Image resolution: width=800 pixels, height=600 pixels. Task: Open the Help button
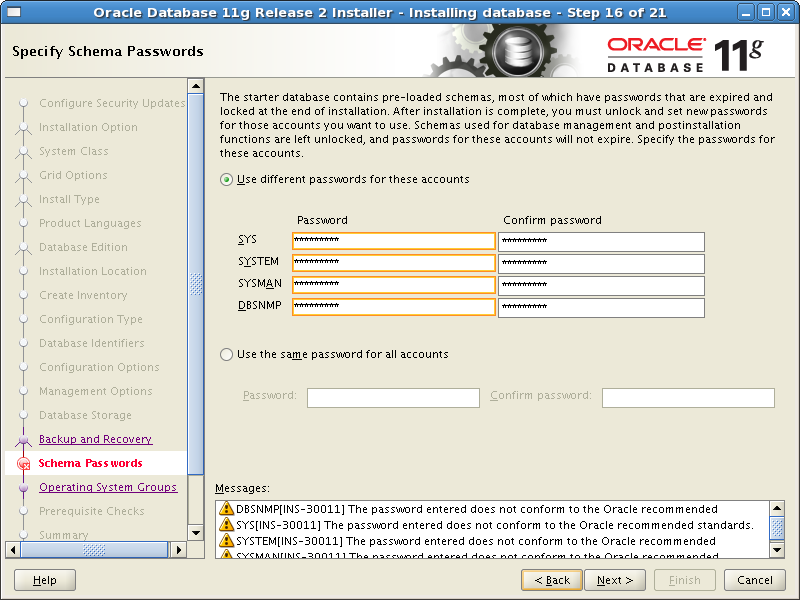point(45,580)
